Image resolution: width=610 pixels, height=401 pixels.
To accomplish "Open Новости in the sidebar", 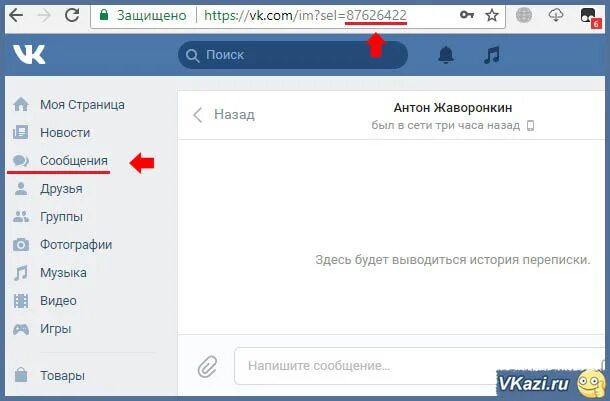I will click(x=65, y=133).
